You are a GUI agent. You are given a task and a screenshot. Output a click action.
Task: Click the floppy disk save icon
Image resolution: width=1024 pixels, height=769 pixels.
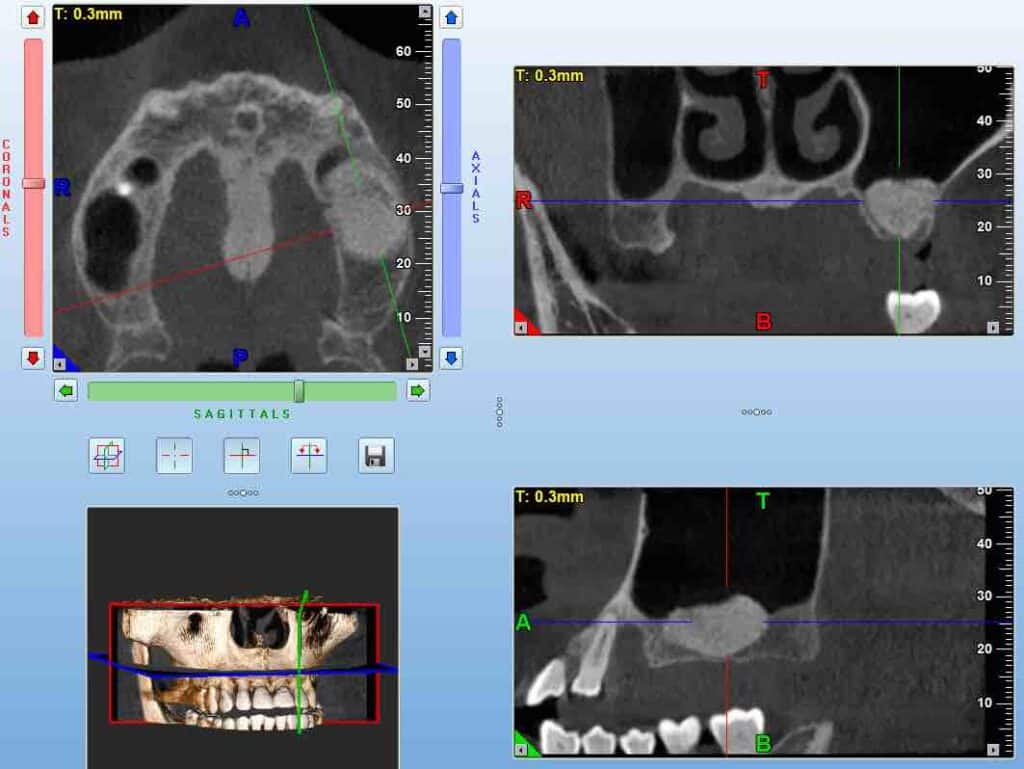coord(377,455)
